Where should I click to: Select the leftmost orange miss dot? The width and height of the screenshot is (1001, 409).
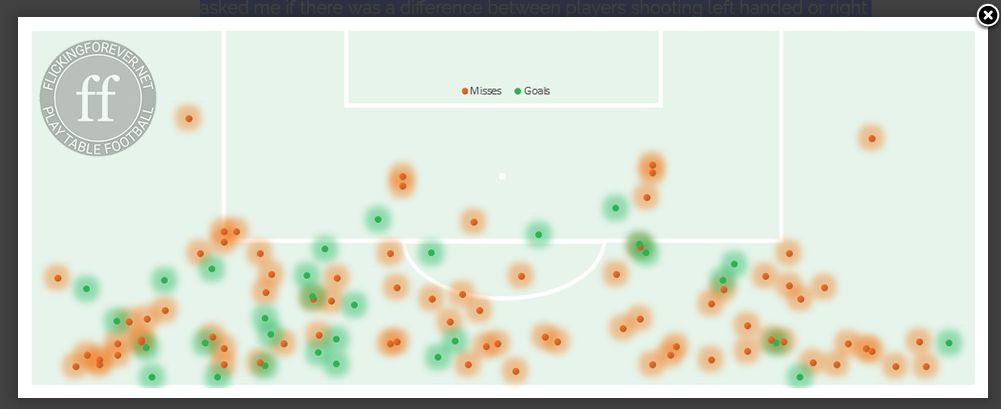coord(58,278)
